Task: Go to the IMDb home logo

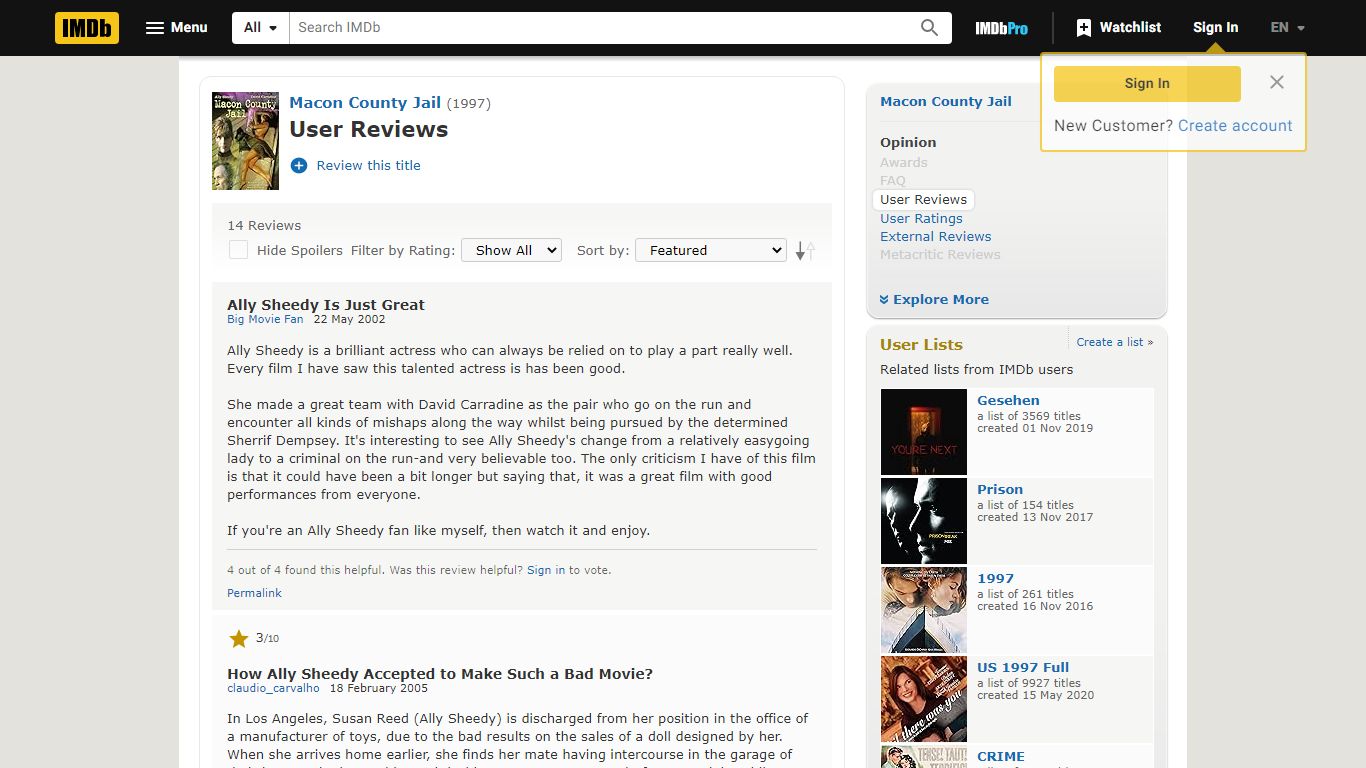Action: tap(87, 28)
